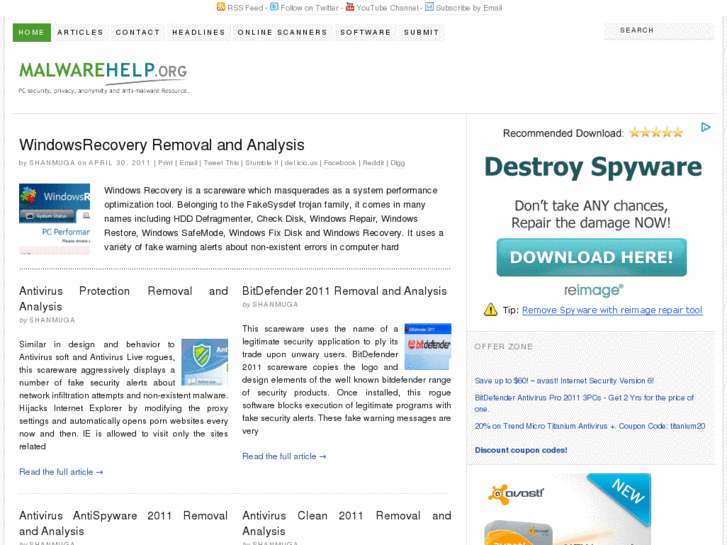Screen dimensions: 727x545
Task: Select the Tweet This link
Action: click(x=221, y=163)
